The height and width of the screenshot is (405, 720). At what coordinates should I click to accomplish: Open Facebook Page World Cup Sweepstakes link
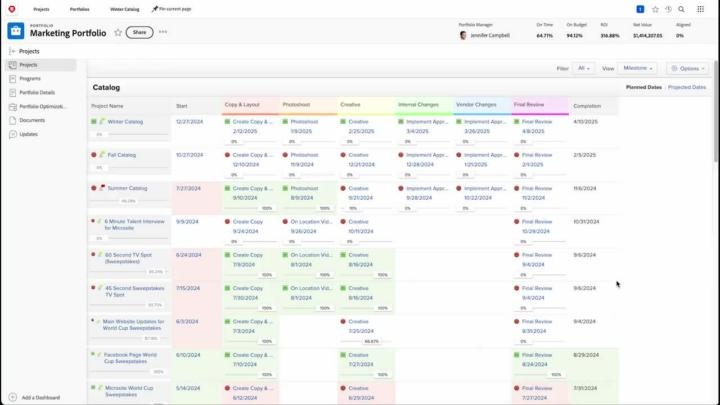tap(130, 358)
